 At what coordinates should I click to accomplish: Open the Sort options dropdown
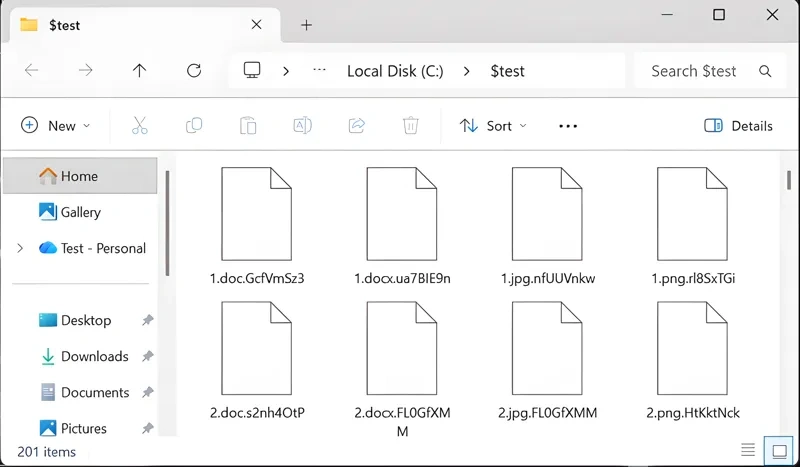[494, 126]
